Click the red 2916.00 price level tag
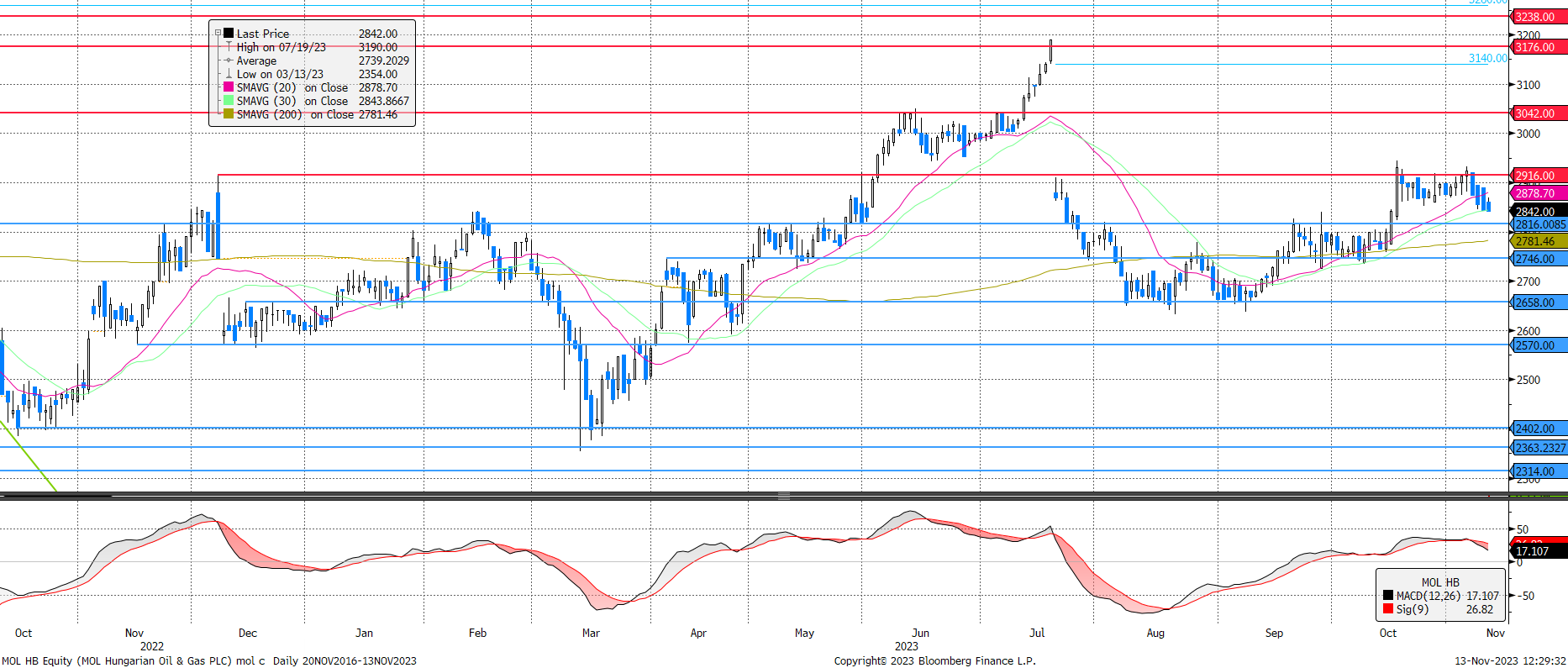Screen dimensions: 1568x668 pyautogui.click(x=1539, y=176)
